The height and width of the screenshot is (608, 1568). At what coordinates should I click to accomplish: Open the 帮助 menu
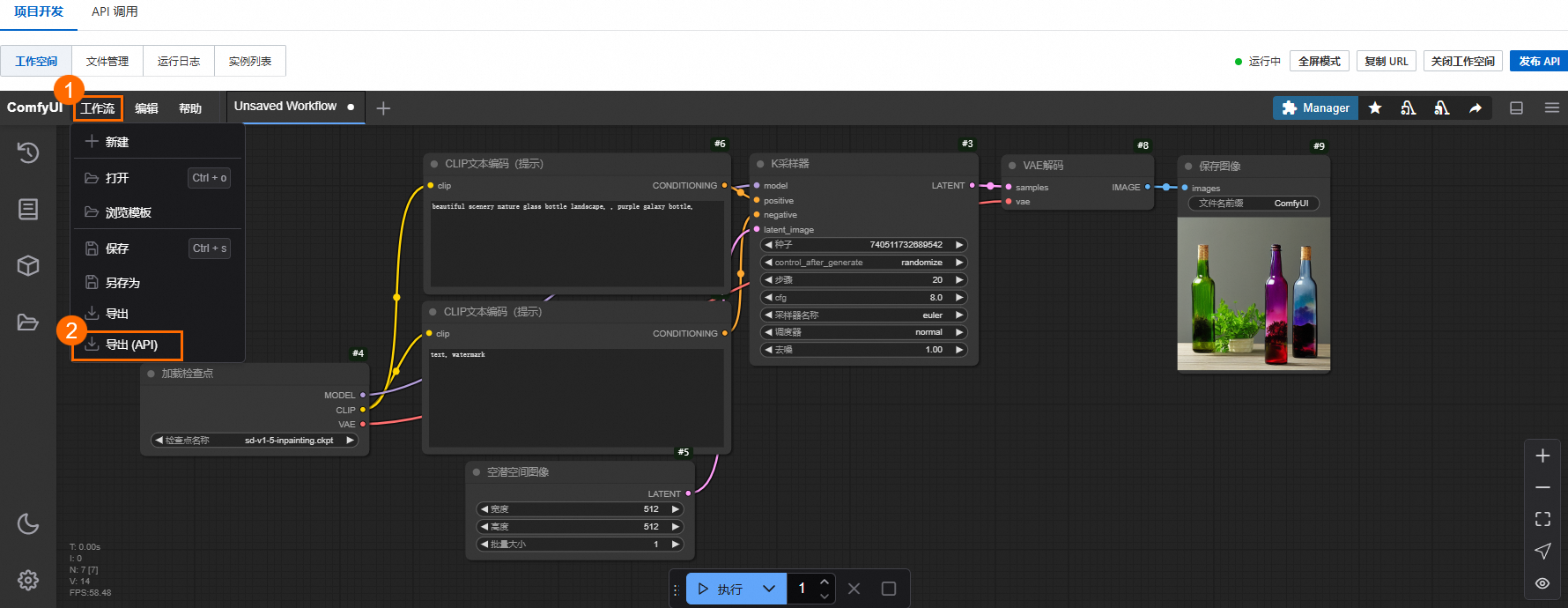click(190, 108)
